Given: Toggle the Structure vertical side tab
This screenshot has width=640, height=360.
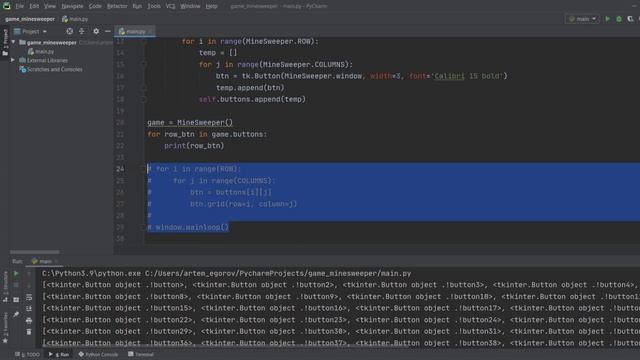Looking at the screenshot, I should point(5,287).
